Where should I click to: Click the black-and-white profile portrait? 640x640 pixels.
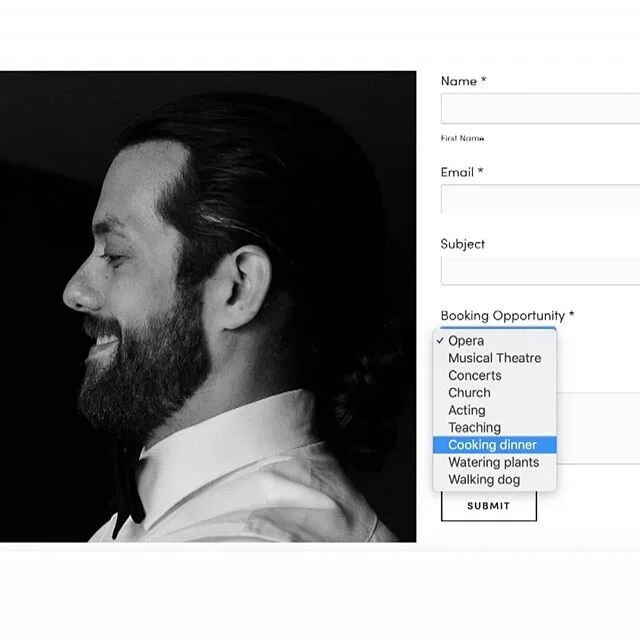tap(208, 307)
